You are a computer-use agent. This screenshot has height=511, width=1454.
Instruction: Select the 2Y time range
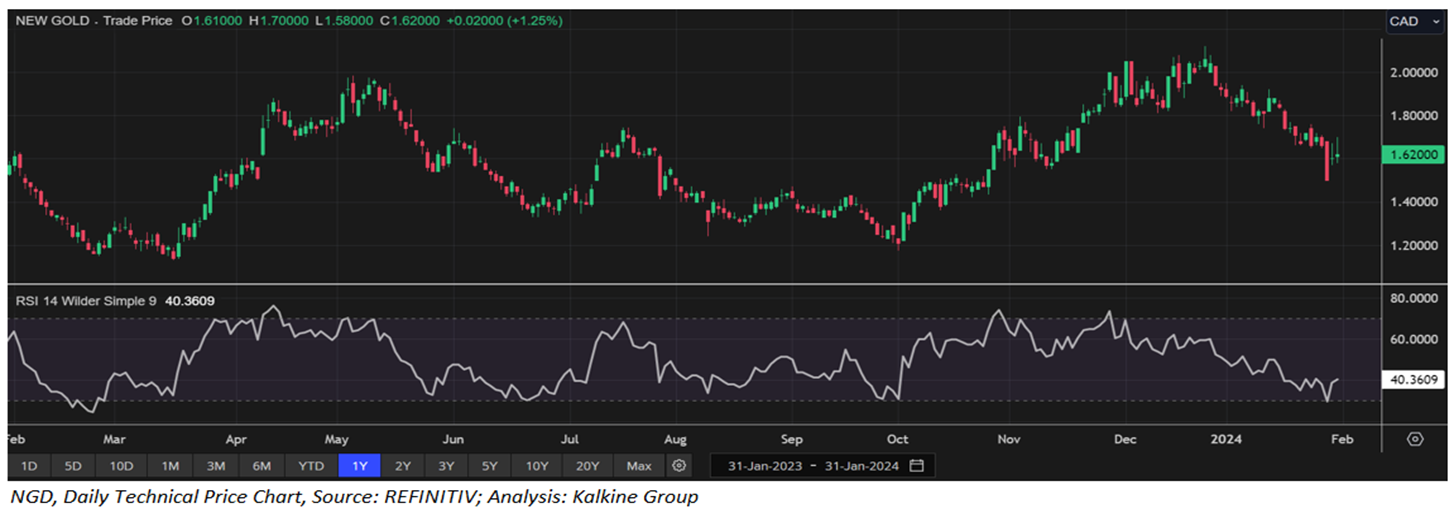point(403,466)
